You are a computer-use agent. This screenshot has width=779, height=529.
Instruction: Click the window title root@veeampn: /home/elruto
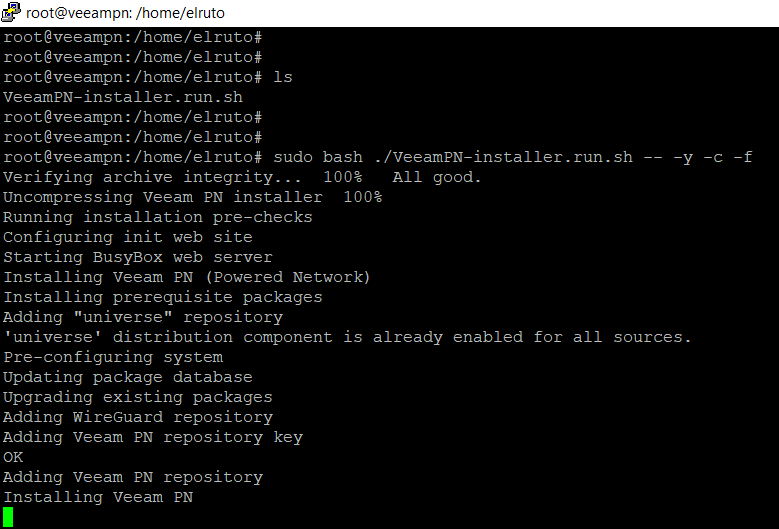tap(127, 13)
